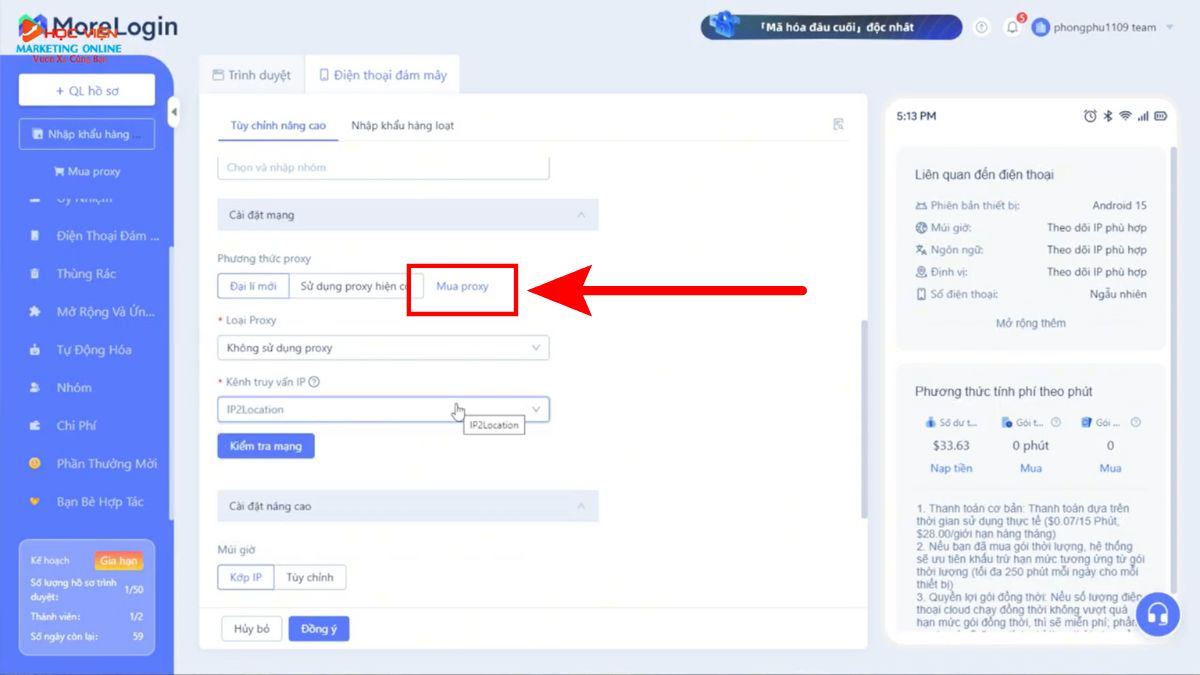
Task: Click the help icon beside Kênh truy vấn IP
Action: coord(314,382)
